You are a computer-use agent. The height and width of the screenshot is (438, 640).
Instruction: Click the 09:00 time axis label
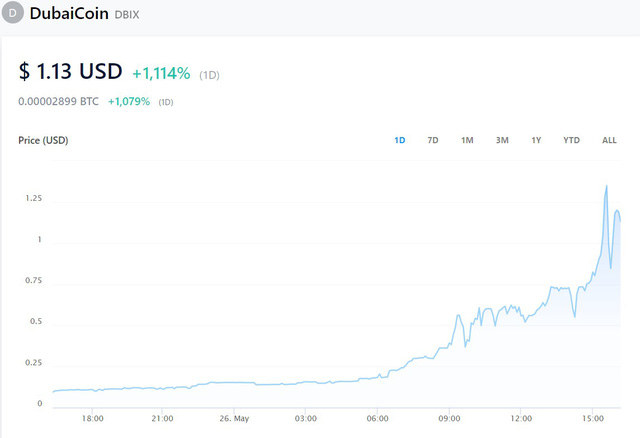[x=449, y=418]
